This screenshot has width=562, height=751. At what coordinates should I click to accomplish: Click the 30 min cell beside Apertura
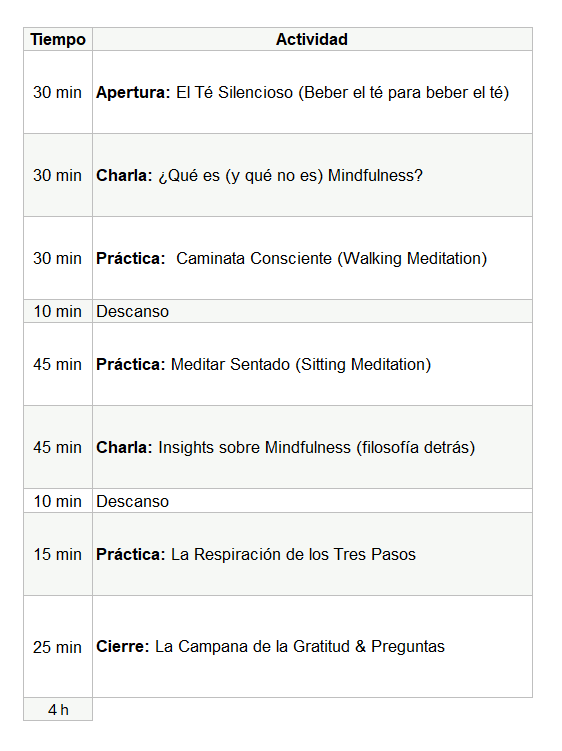[58, 92]
